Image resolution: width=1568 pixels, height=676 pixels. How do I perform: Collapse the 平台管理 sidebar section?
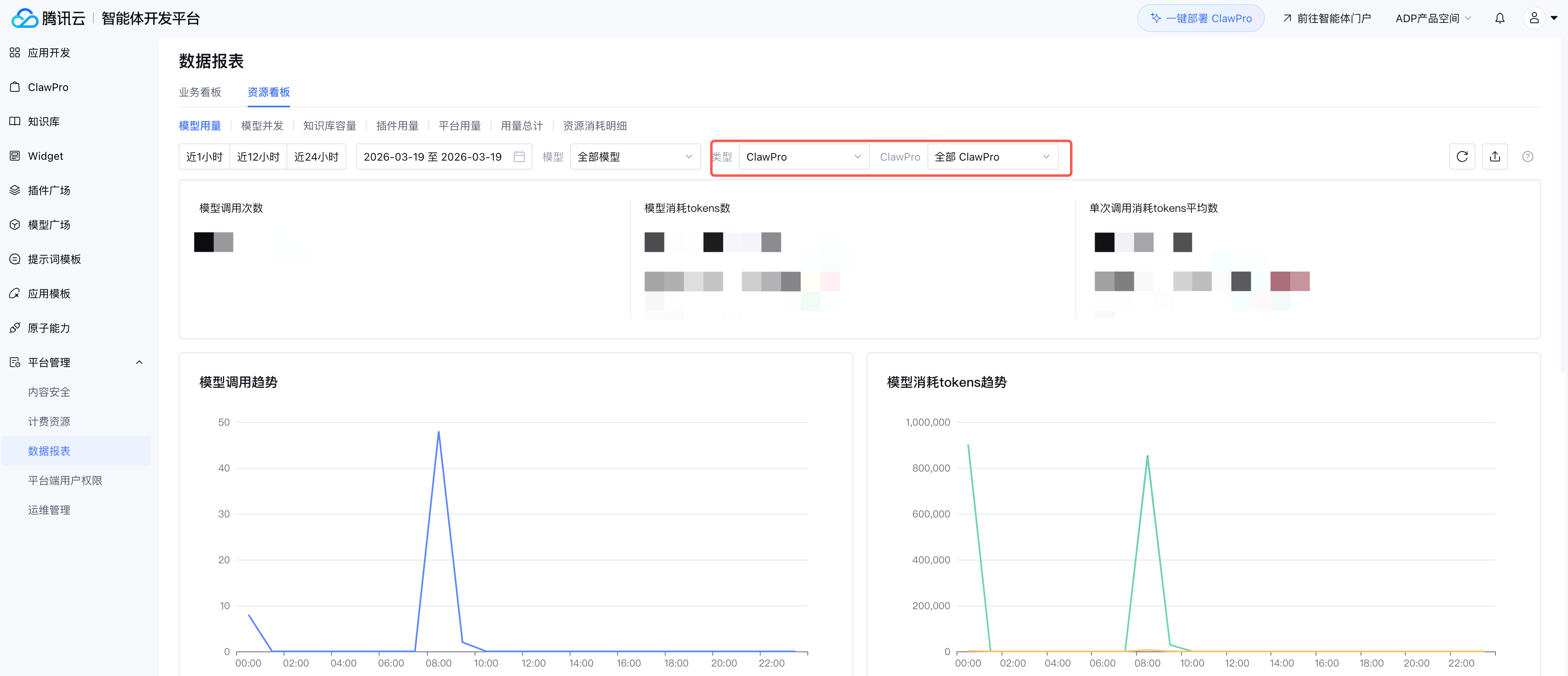[x=139, y=363]
